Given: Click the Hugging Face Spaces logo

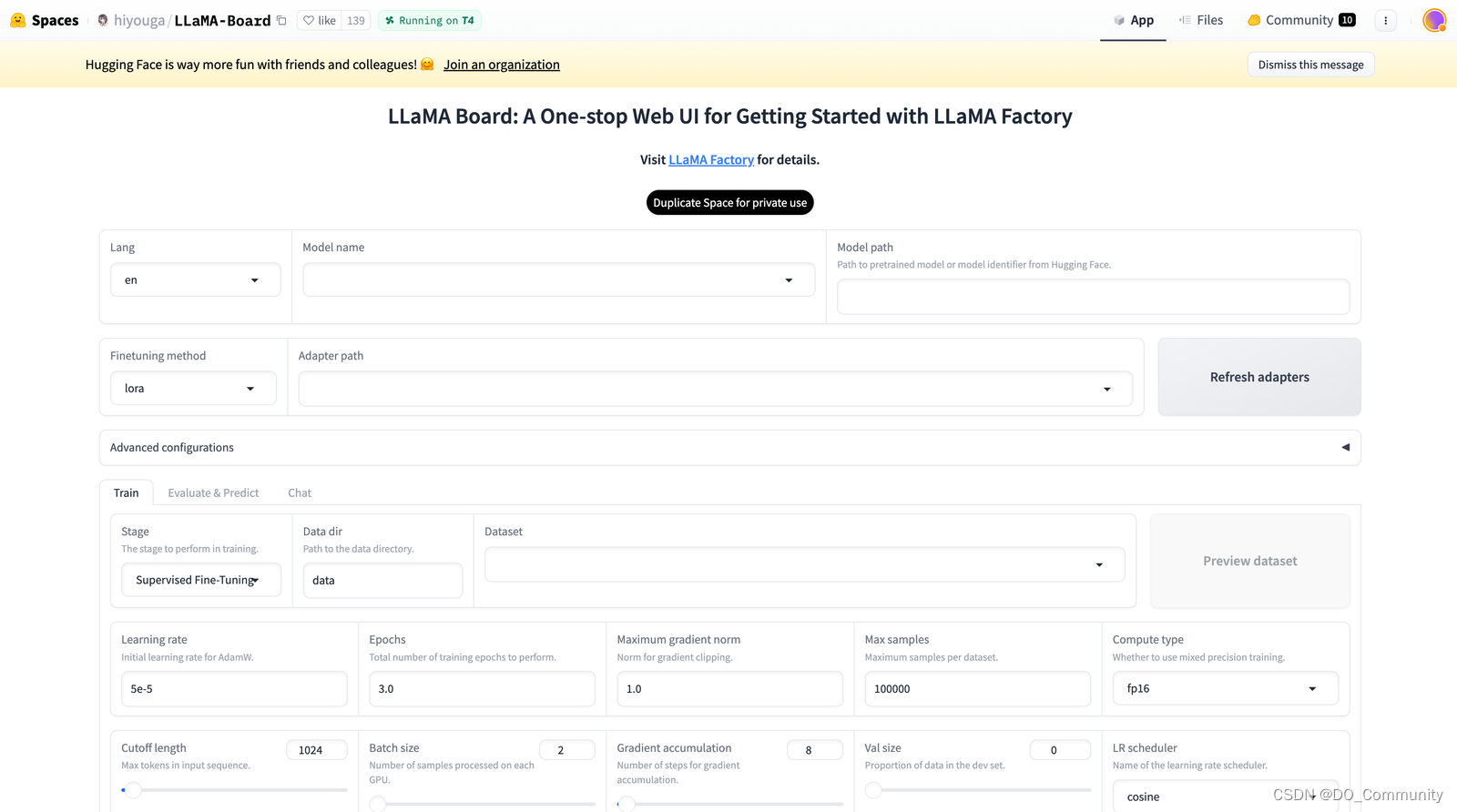Looking at the screenshot, I should 44,20.
